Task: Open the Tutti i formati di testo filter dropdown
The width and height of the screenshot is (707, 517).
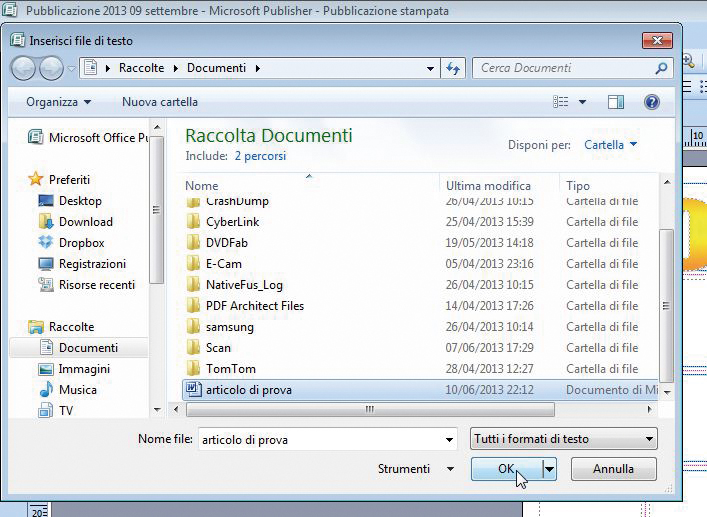Action: pyautogui.click(x=563, y=439)
